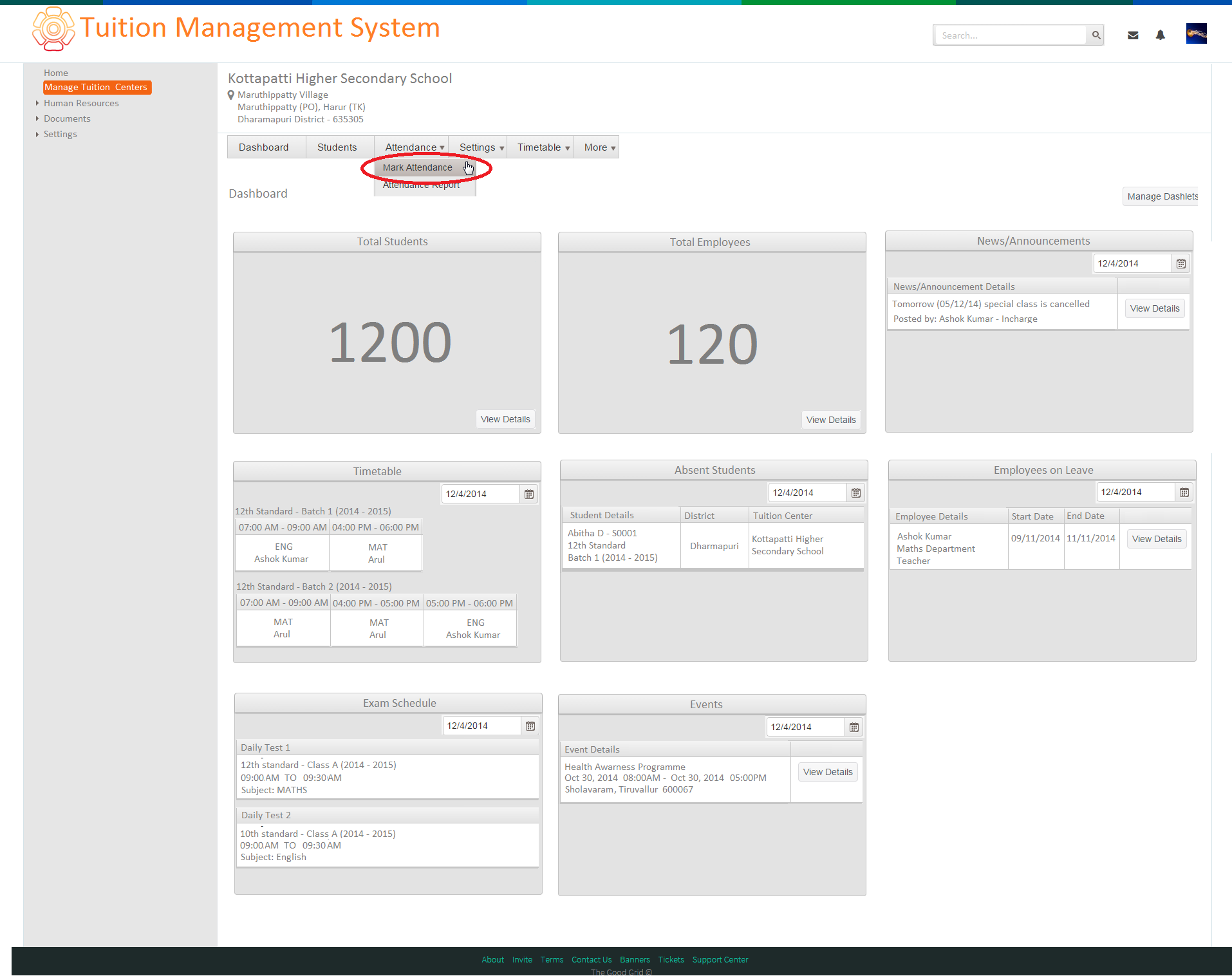This screenshot has width=1232, height=976.
Task: Open calendar picker in Events panel
Action: pos(854,727)
